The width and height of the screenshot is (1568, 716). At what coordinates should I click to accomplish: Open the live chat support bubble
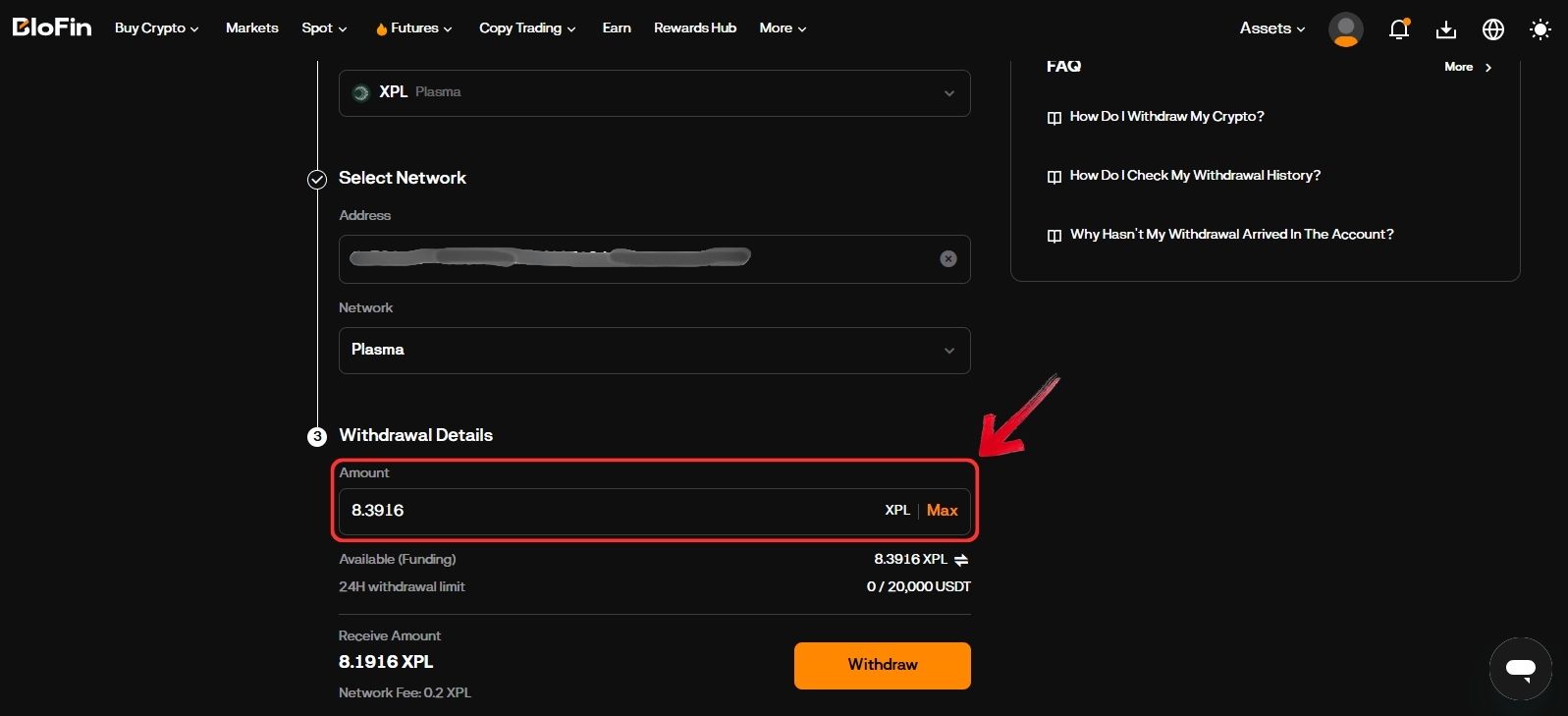[x=1520, y=669]
